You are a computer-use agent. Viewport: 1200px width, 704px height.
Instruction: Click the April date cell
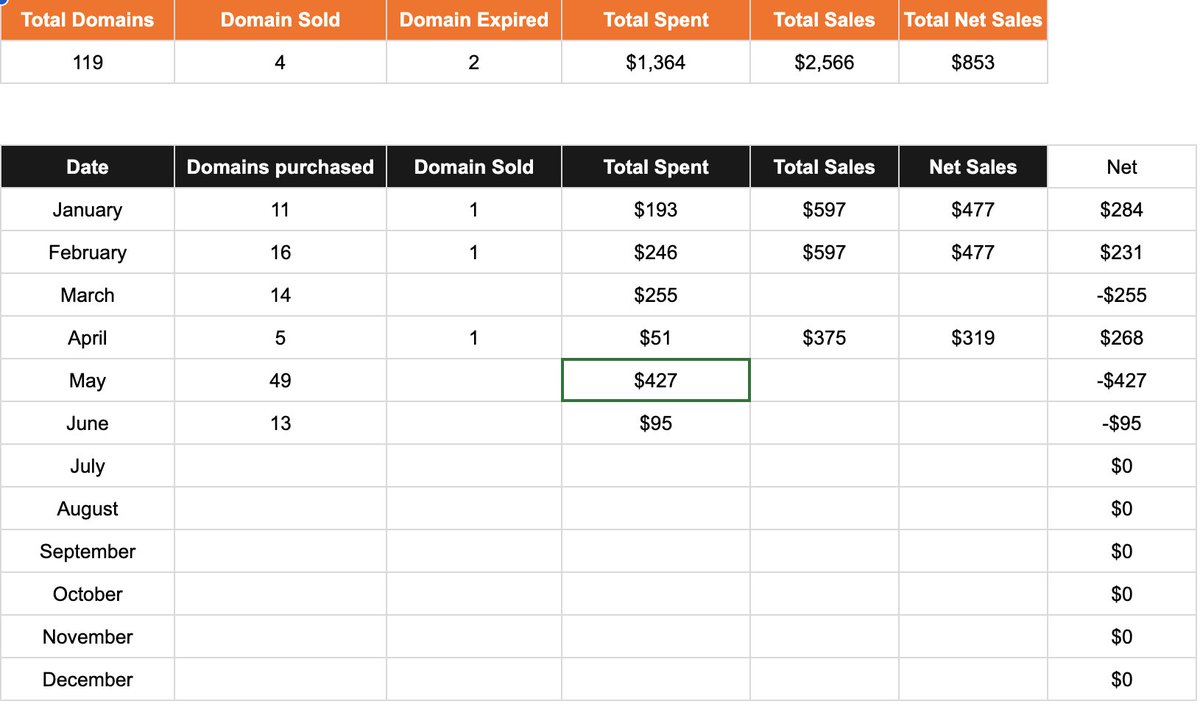click(87, 338)
